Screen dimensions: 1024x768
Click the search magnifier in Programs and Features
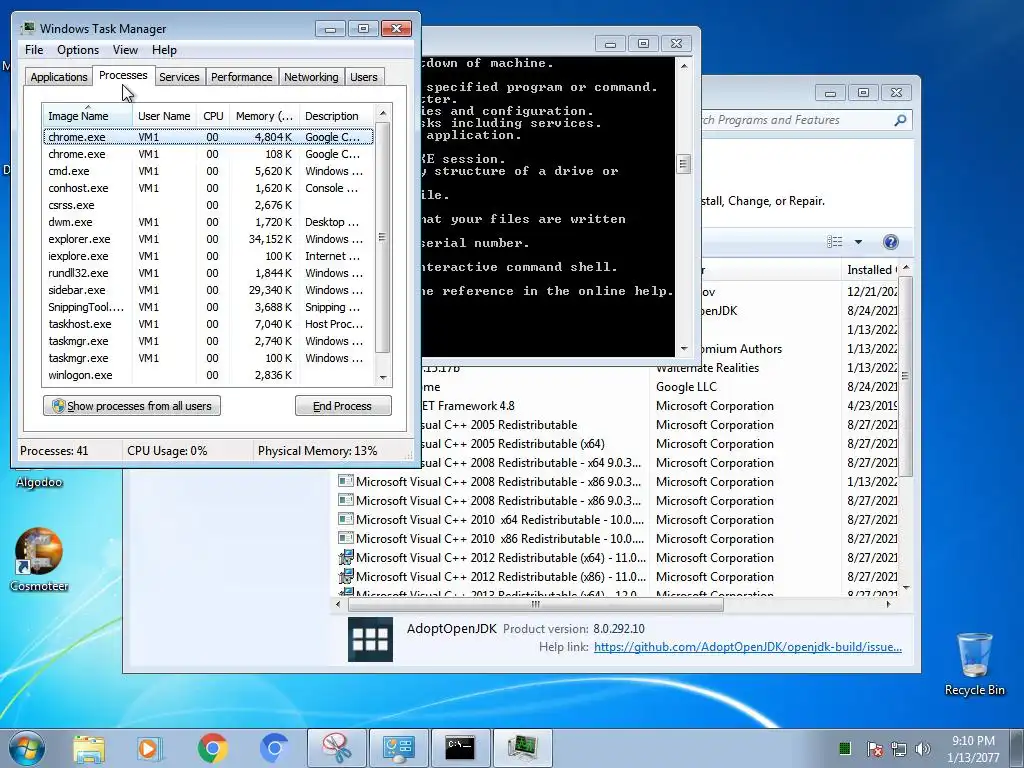click(x=900, y=120)
